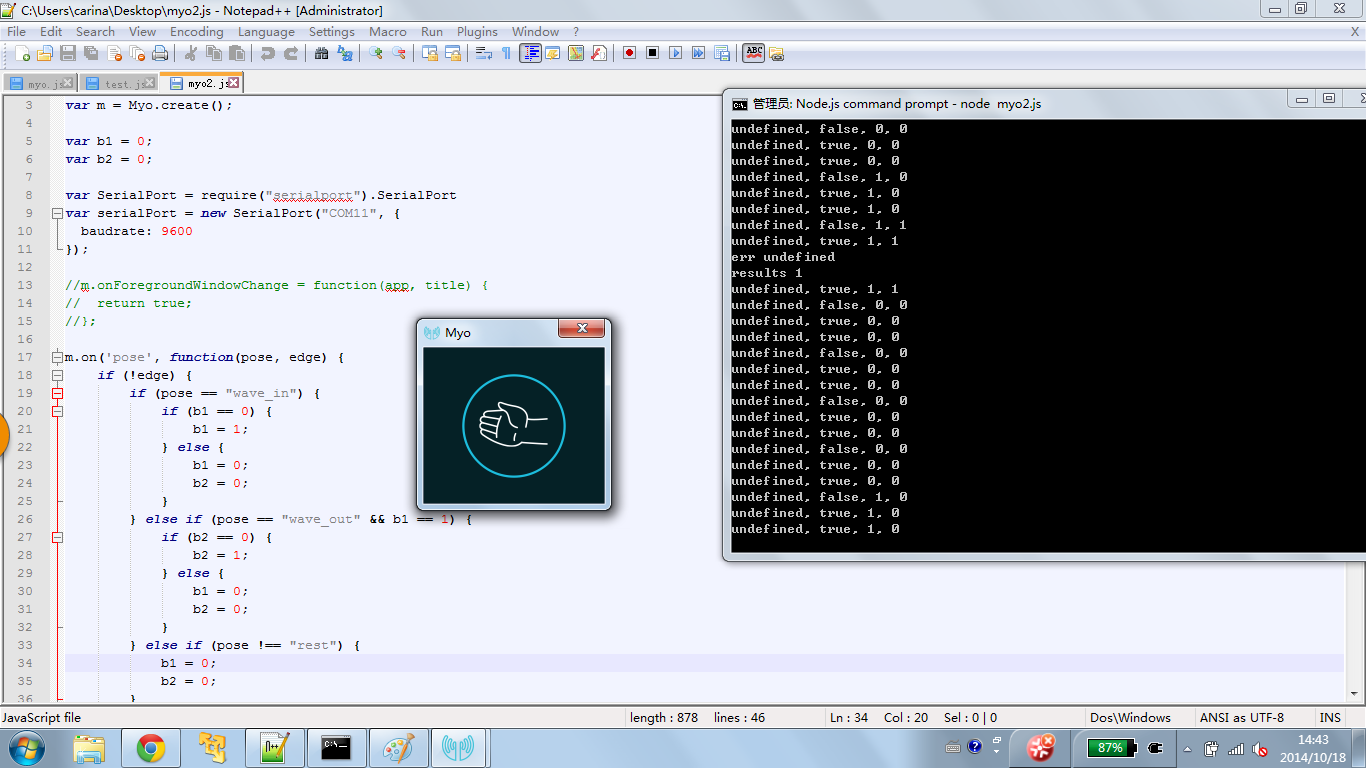Open the Plugins menu
Image resolution: width=1366 pixels, height=768 pixels.
point(477,31)
